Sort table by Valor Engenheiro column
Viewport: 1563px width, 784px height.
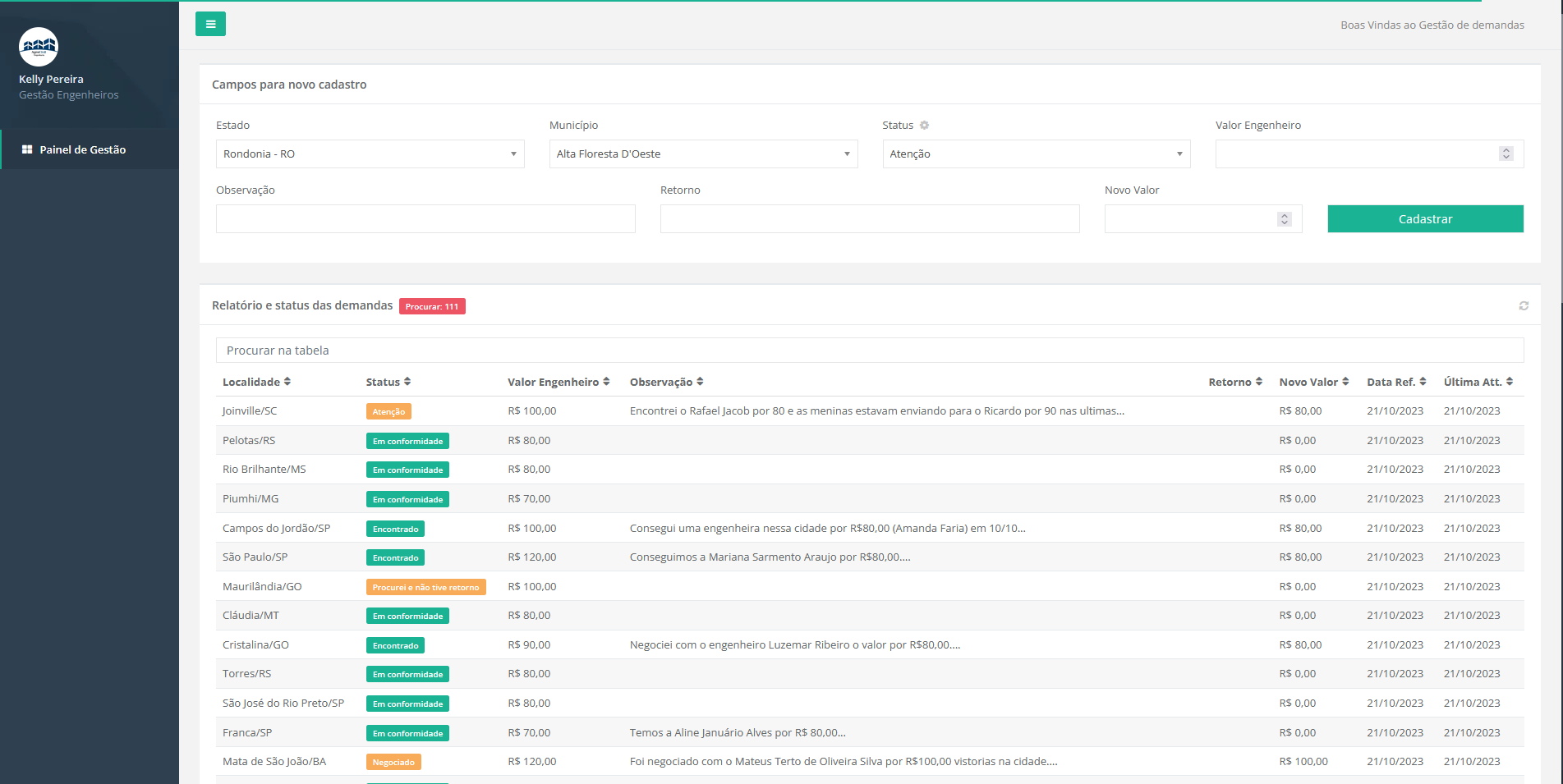click(x=558, y=382)
